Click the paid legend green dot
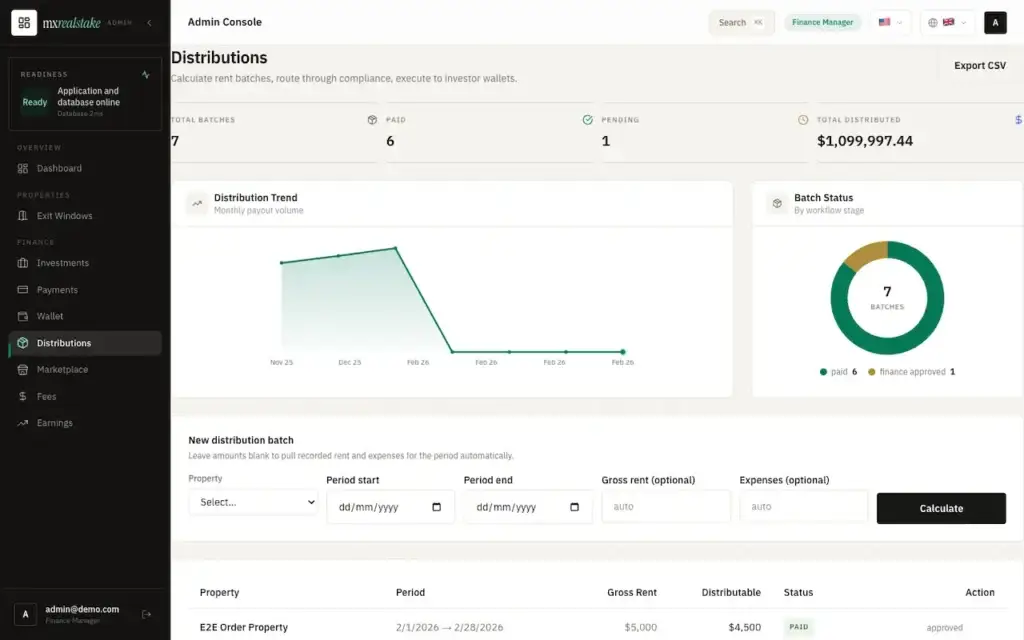This screenshot has height=640, width=1024. [823, 372]
